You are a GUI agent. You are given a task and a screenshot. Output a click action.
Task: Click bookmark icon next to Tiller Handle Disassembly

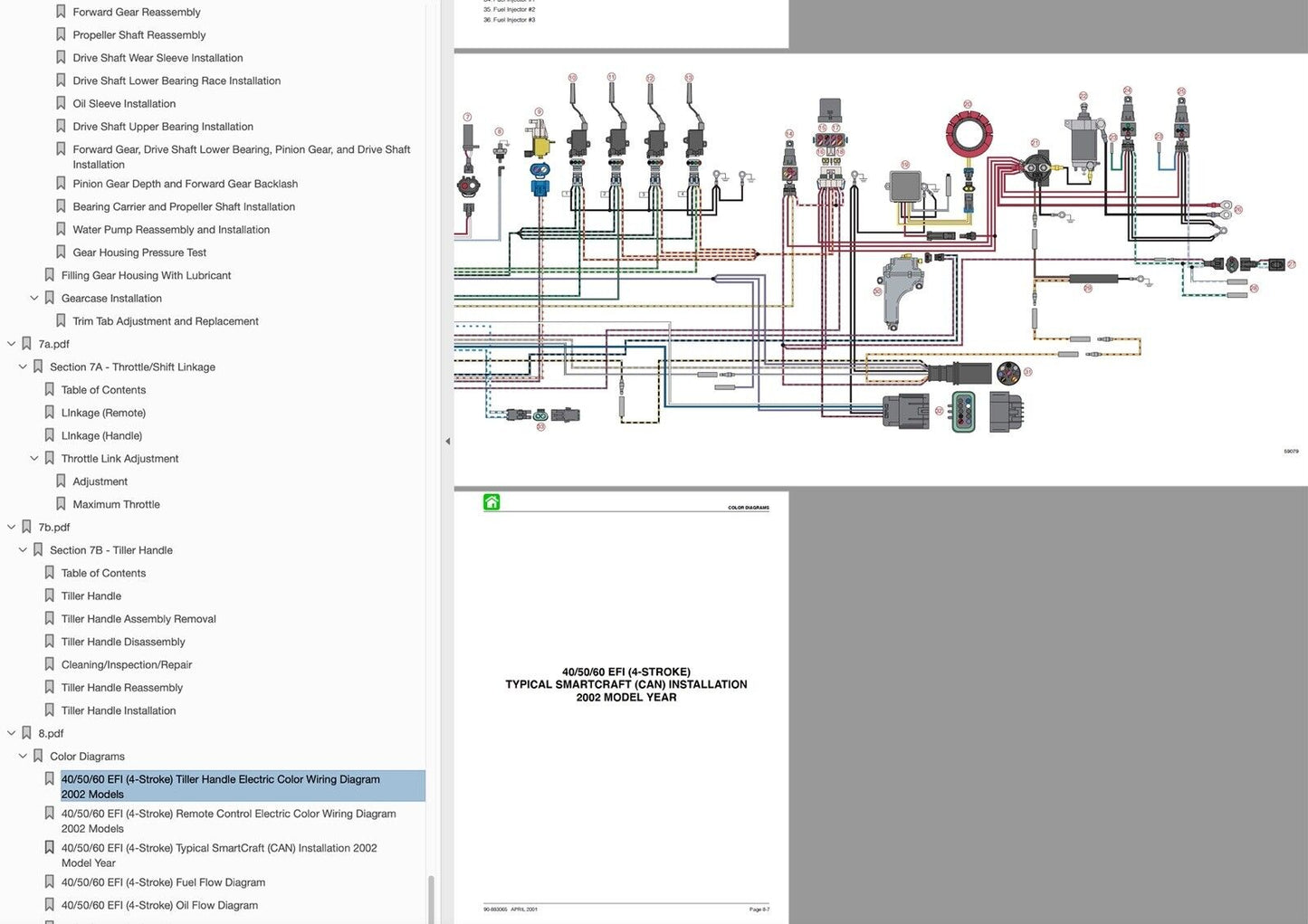coord(50,642)
